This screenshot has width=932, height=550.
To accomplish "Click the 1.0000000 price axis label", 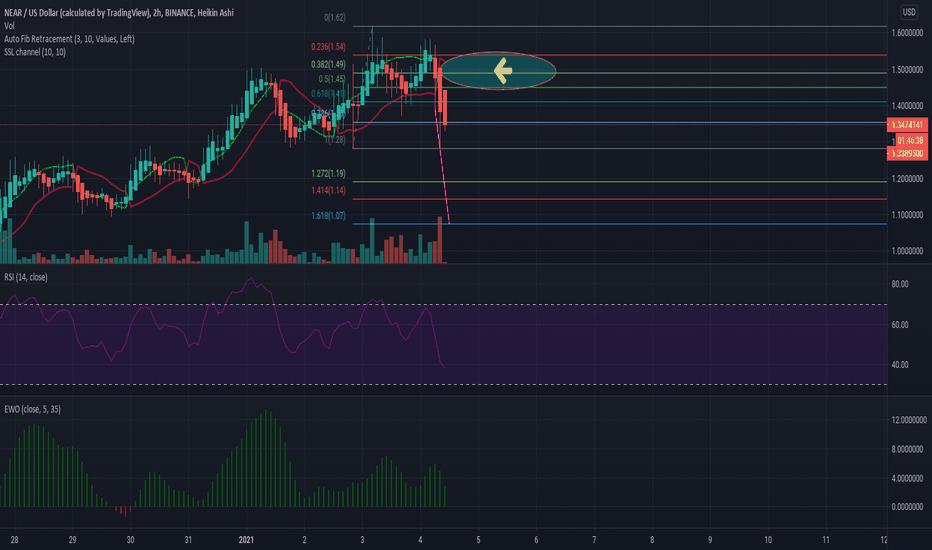I will pyautogui.click(x=907, y=251).
